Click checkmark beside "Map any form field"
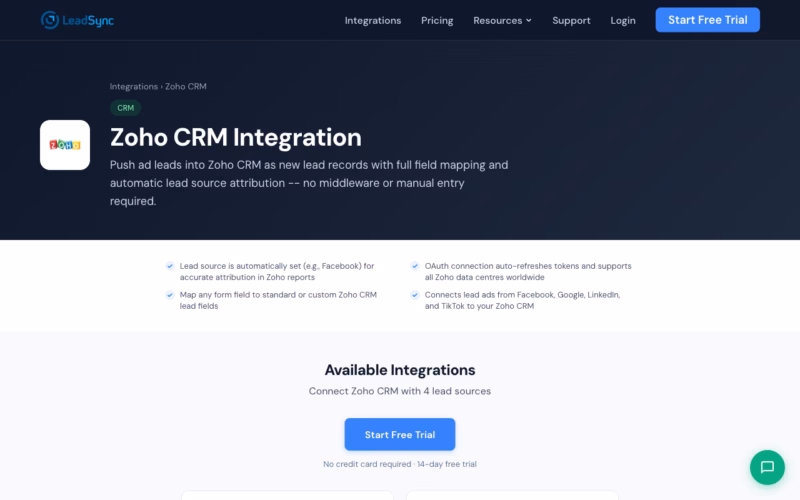Screen dimensions: 800x500 pyautogui.click(x=170, y=294)
